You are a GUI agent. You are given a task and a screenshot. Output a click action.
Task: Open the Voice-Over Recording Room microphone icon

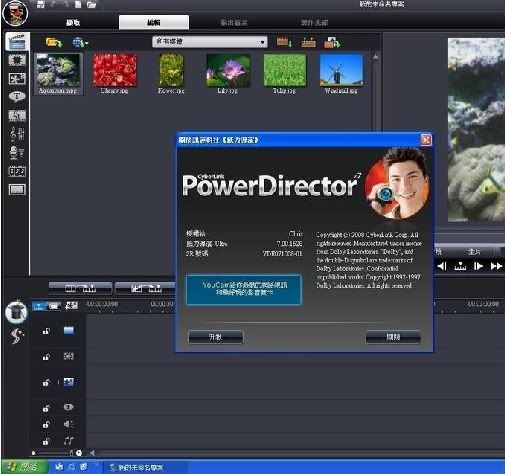pyautogui.click(x=17, y=152)
